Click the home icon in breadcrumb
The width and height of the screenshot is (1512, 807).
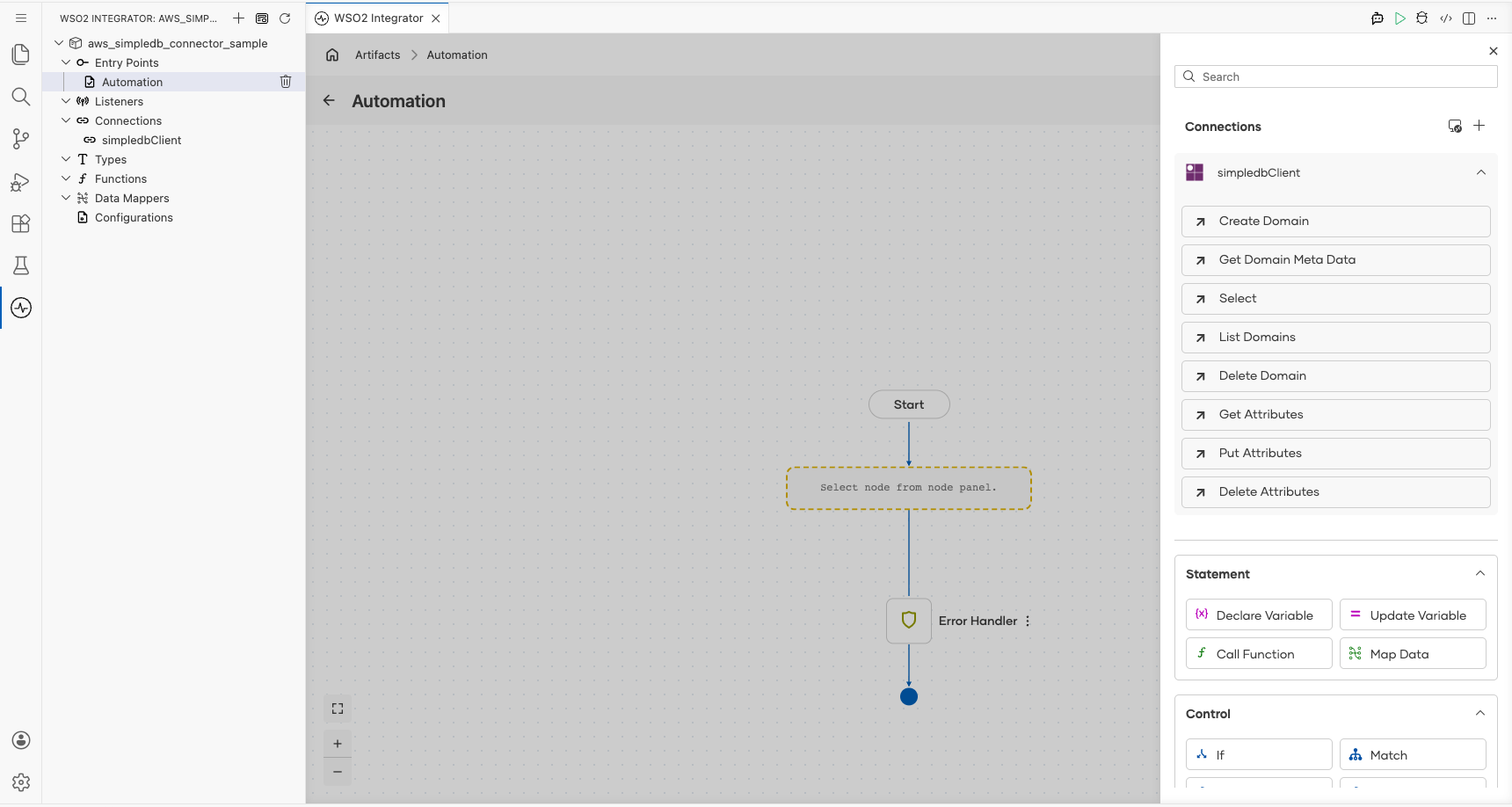[x=332, y=55]
